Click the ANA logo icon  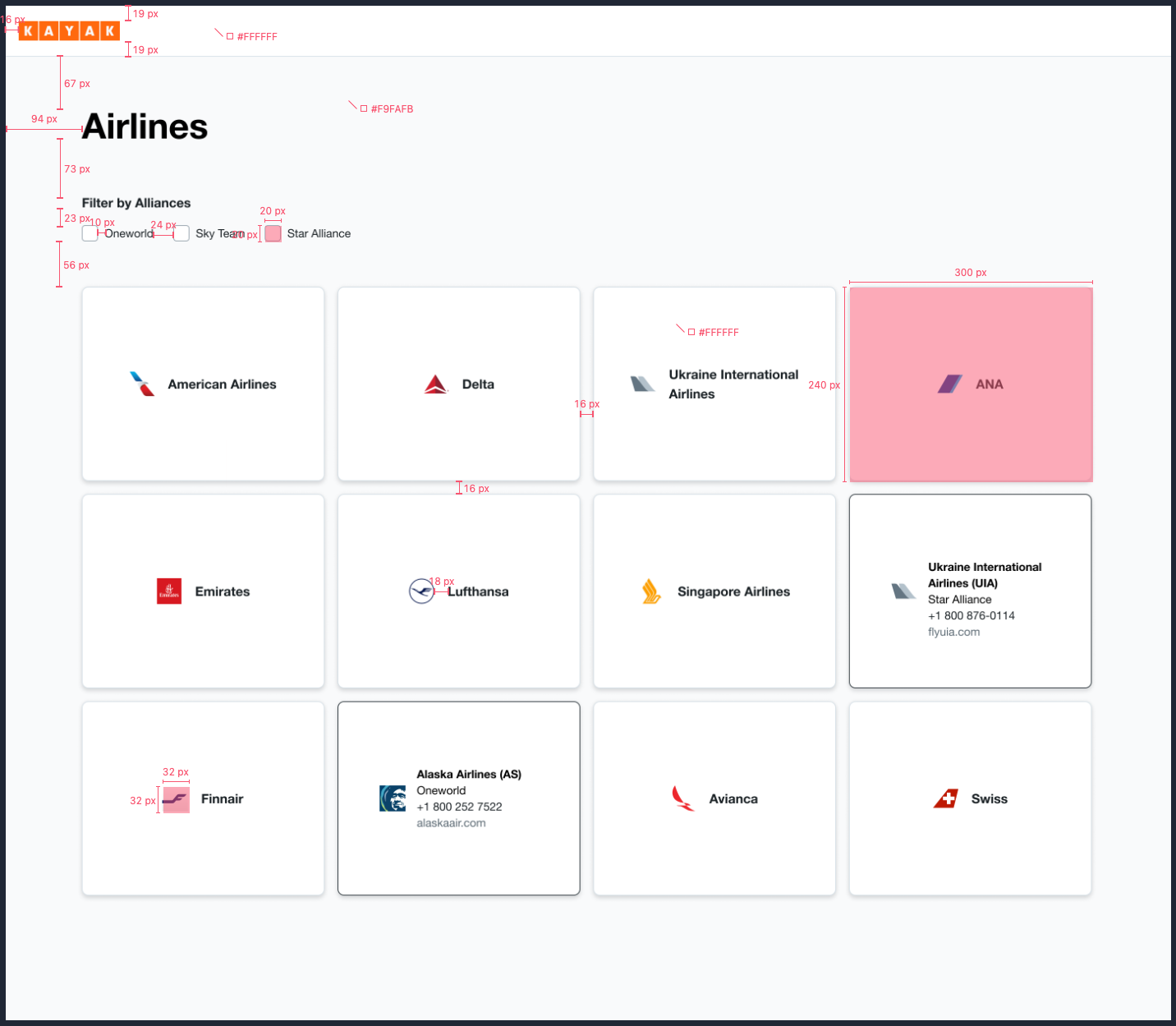pyautogui.click(x=950, y=384)
